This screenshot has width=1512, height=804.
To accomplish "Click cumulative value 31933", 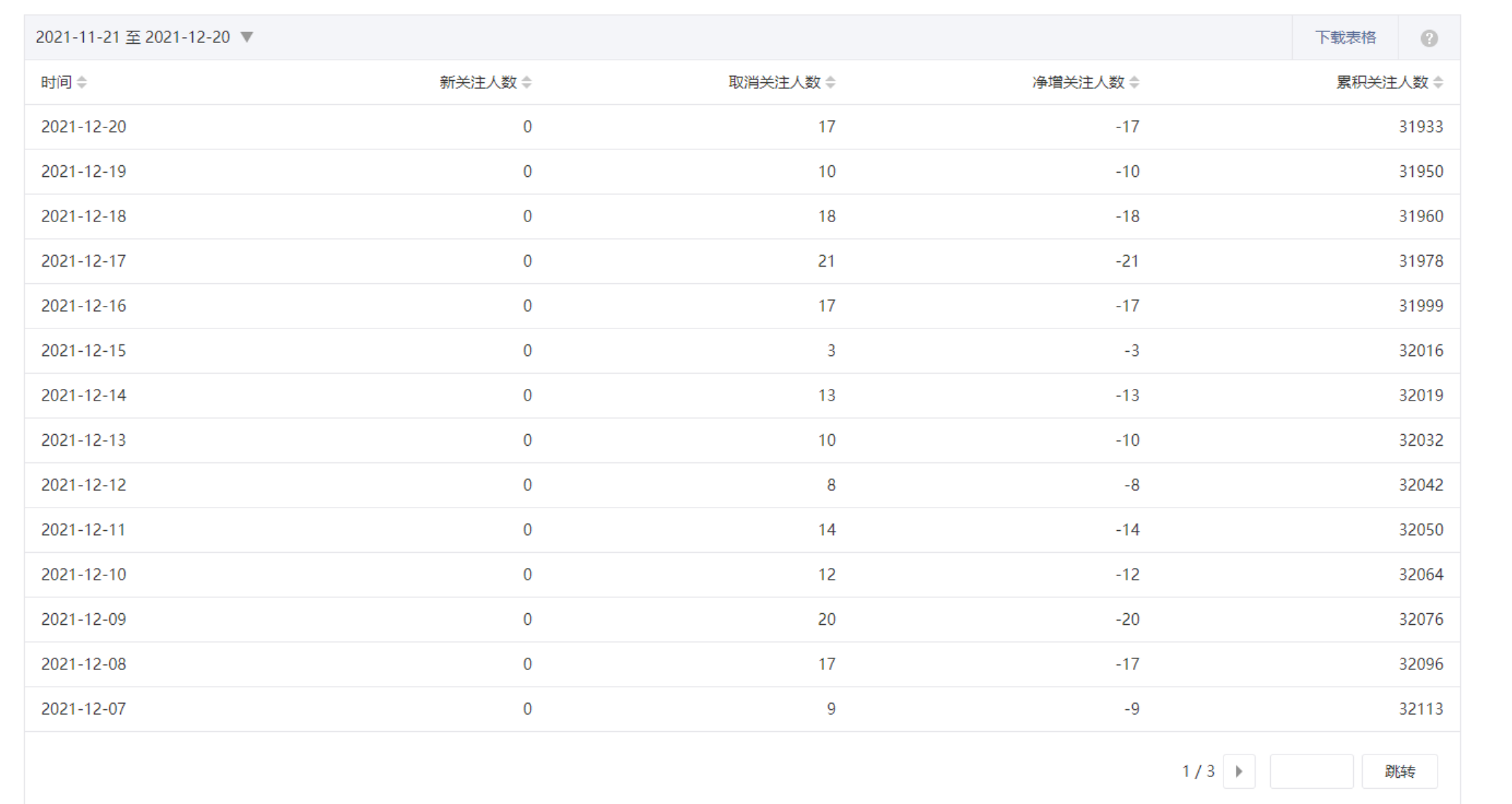I will [x=1421, y=127].
